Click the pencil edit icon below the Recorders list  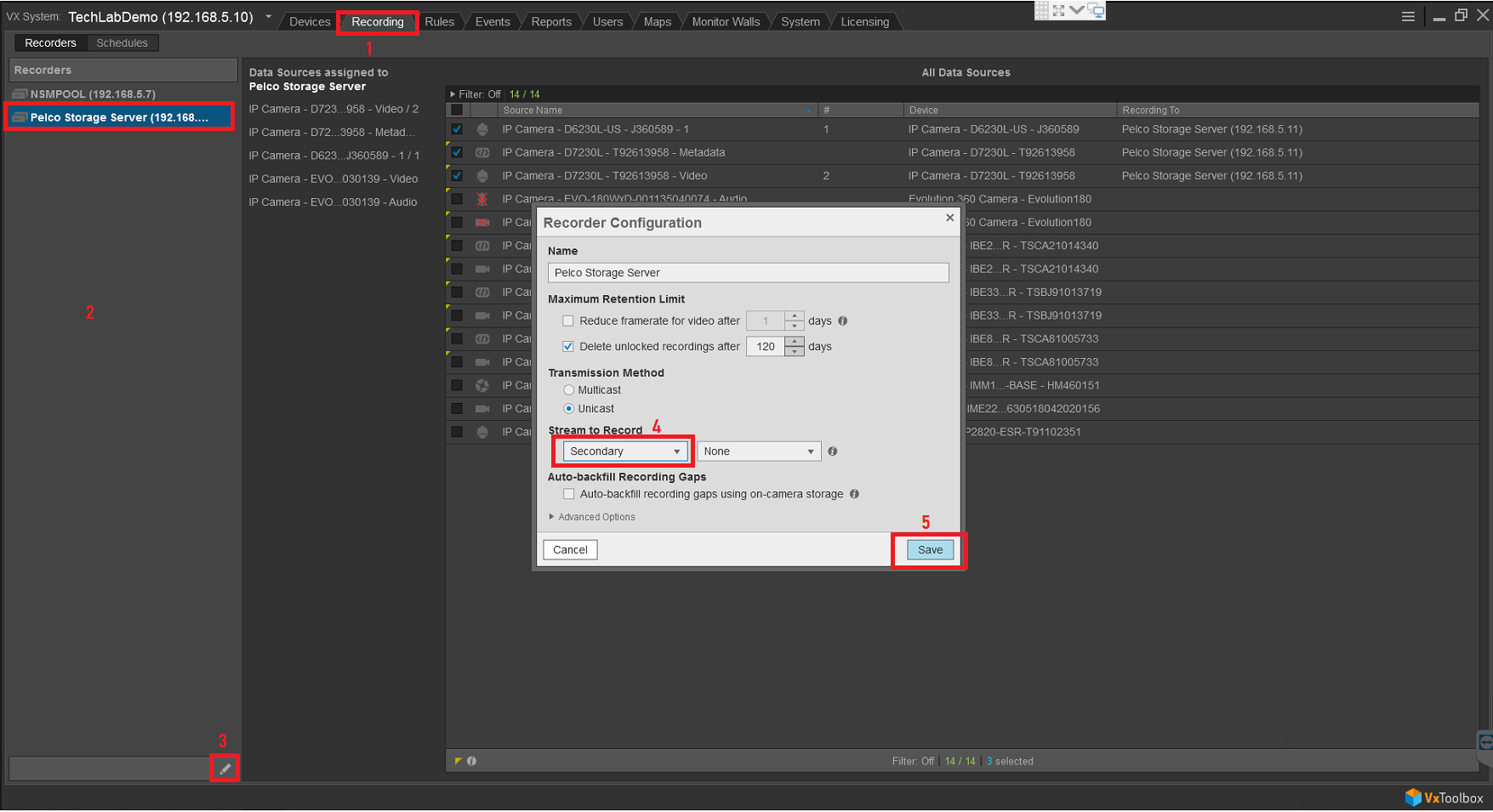(225, 768)
